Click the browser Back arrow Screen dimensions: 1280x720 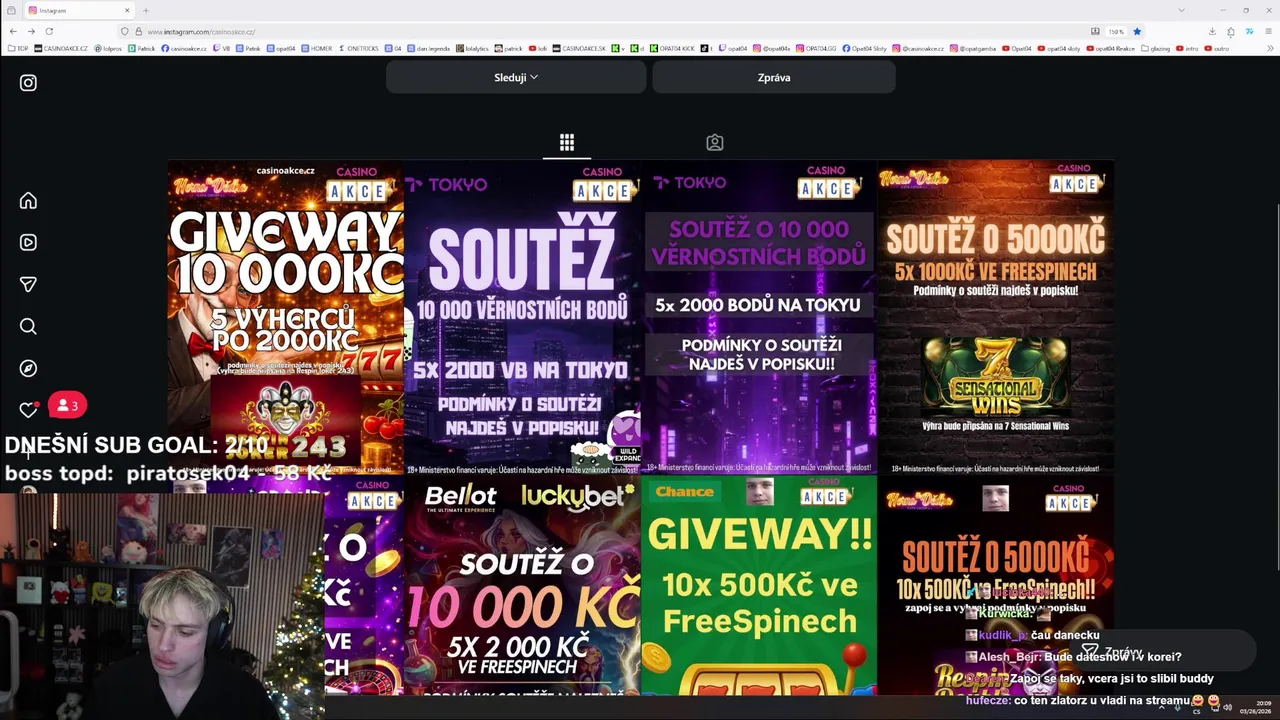(x=13, y=31)
